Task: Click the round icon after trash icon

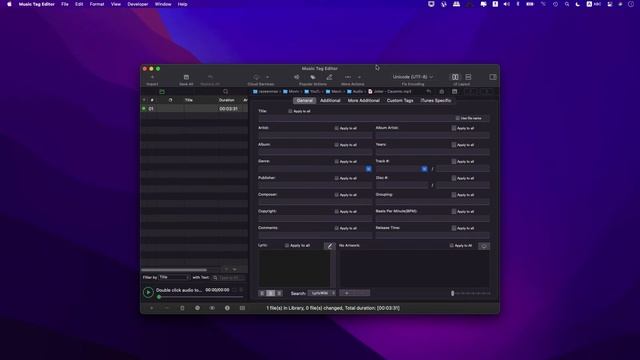Action: (197, 308)
